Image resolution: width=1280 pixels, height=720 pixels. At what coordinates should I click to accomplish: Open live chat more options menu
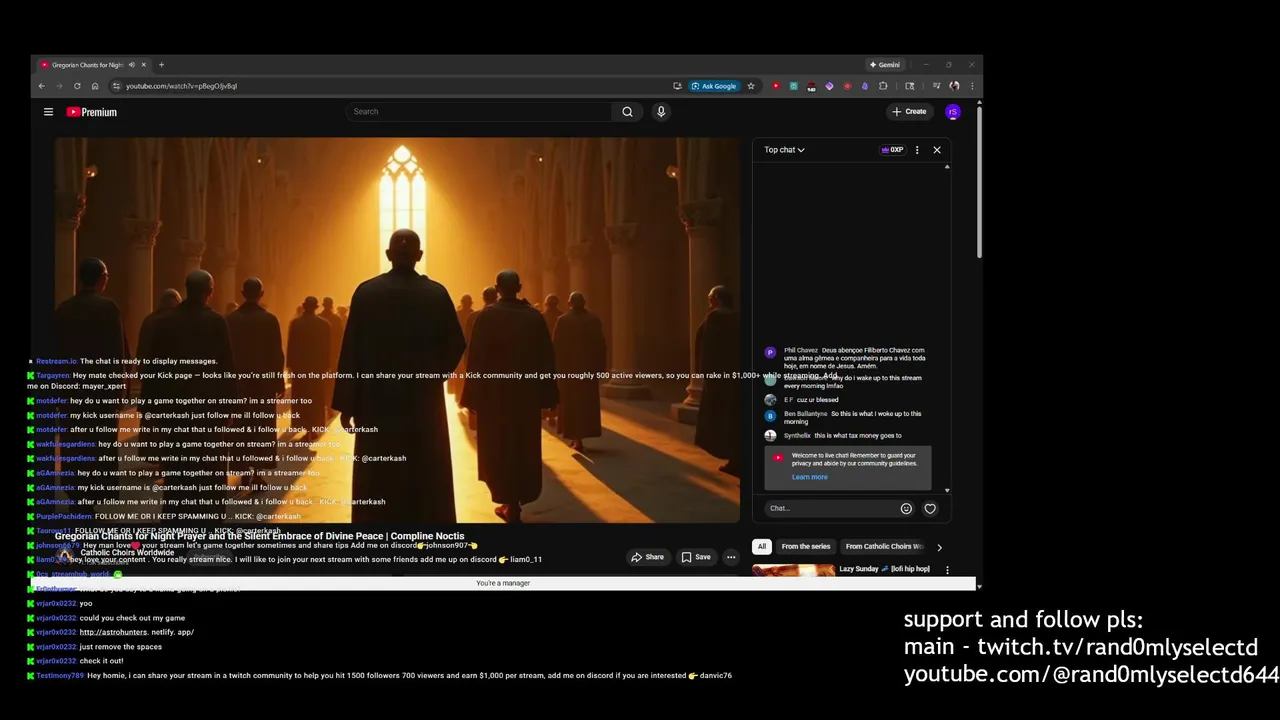917,150
